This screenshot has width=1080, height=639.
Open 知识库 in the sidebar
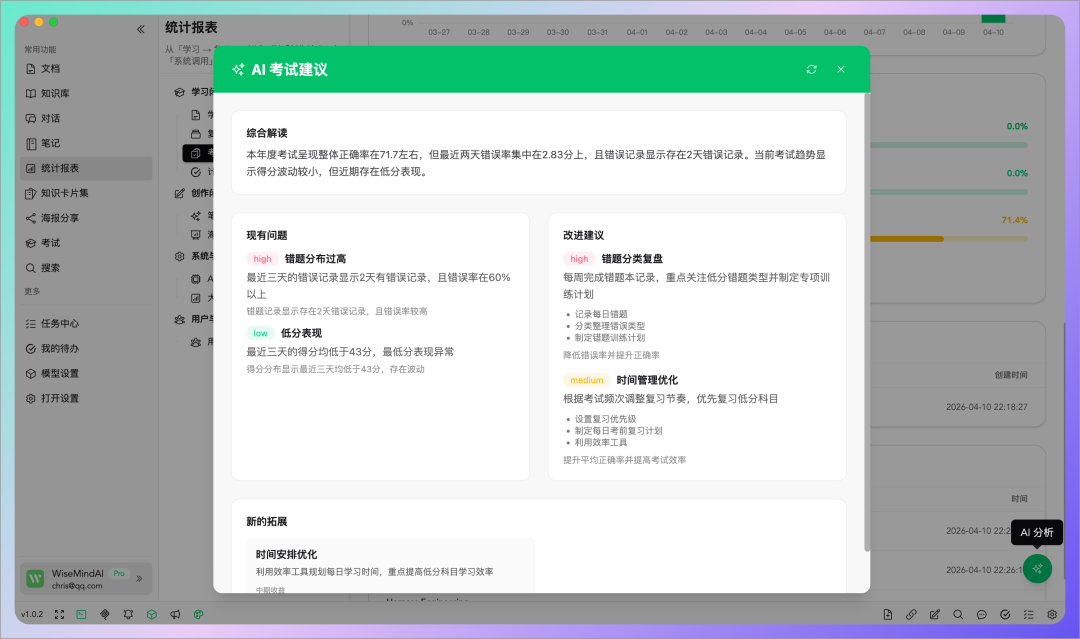tap(86, 94)
